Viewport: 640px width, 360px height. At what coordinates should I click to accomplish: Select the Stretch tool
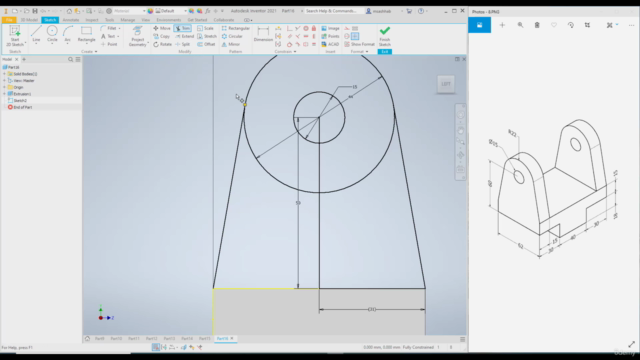coord(207,36)
